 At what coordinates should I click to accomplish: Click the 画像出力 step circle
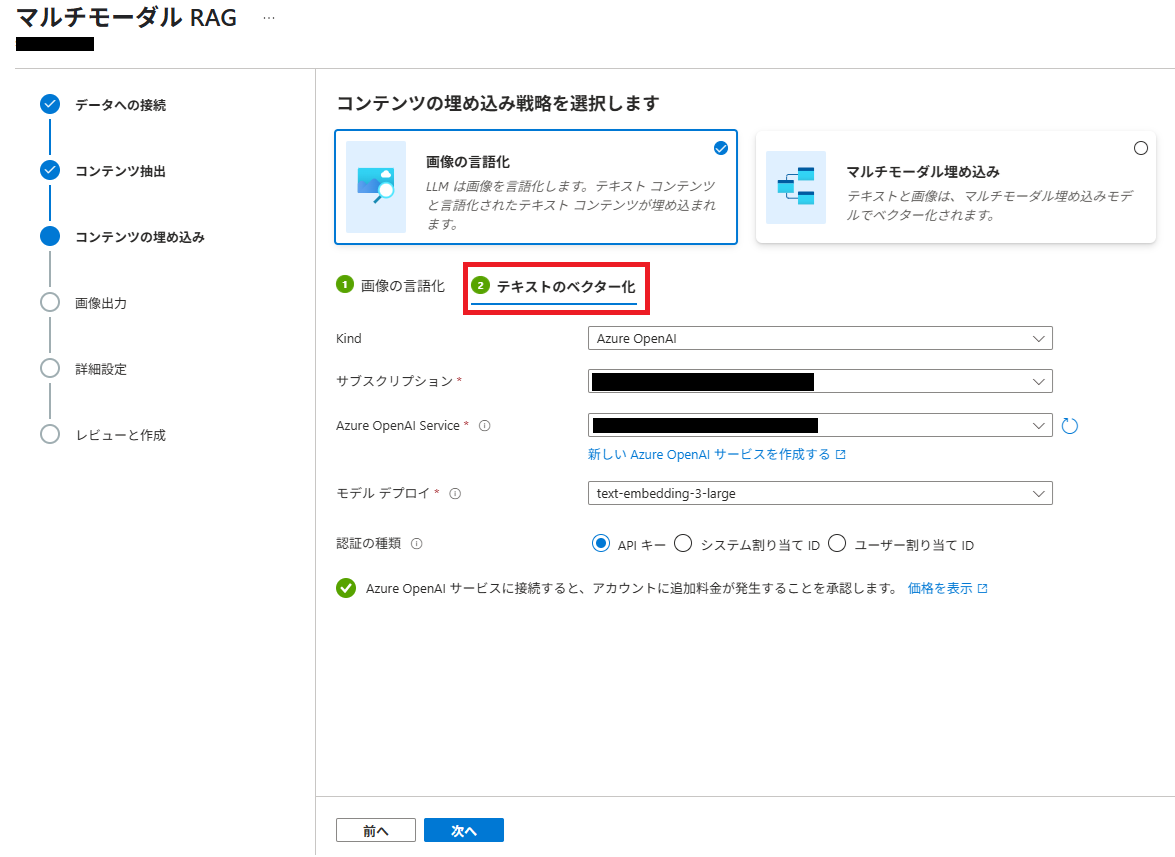[x=50, y=302]
